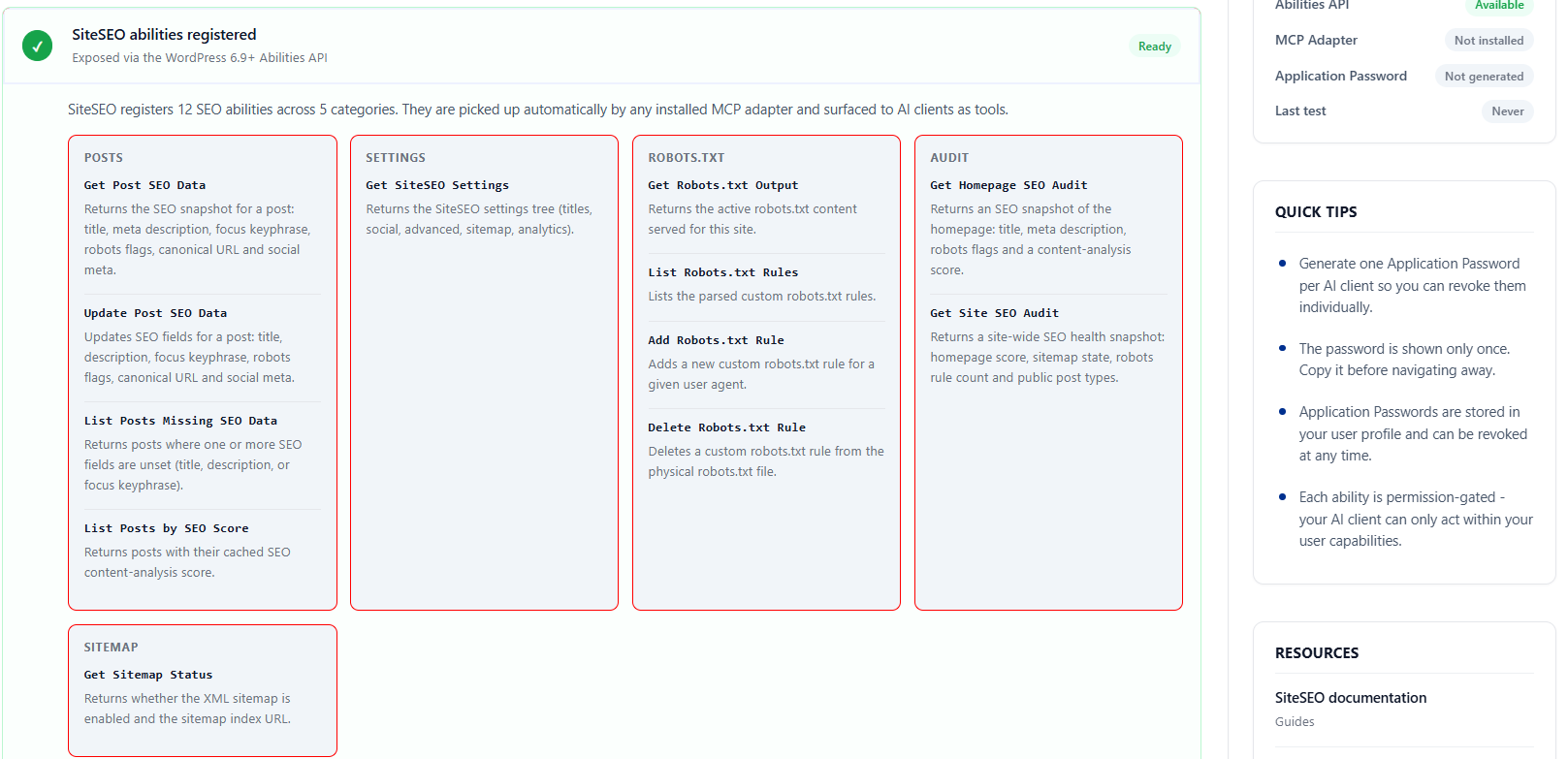Select the 'Add Robots.txt Rule' ability
Image resolution: width=1568 pixels, height=759 pixels.
[x=717, y=340]
